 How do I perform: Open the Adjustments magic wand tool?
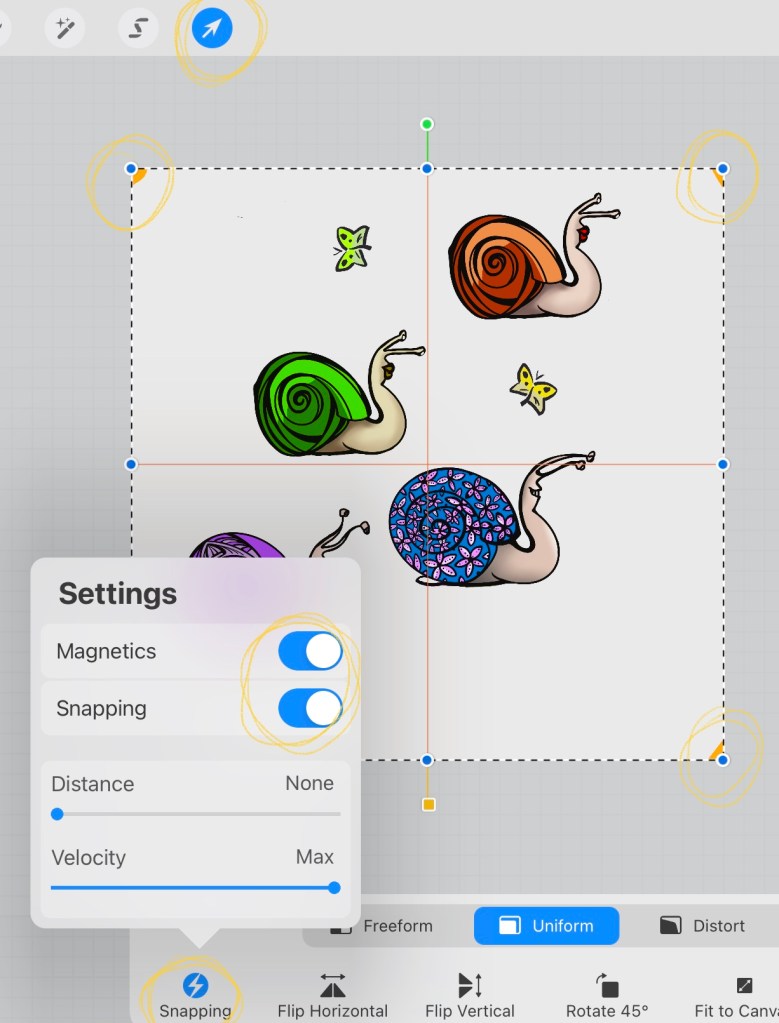coord(65,29)
